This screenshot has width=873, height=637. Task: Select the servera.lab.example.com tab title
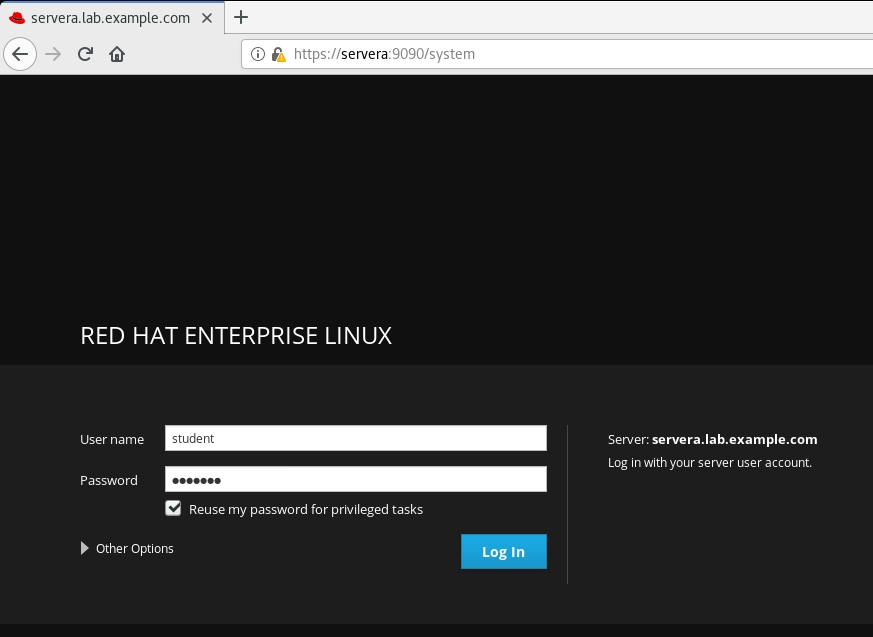(110, 18)
